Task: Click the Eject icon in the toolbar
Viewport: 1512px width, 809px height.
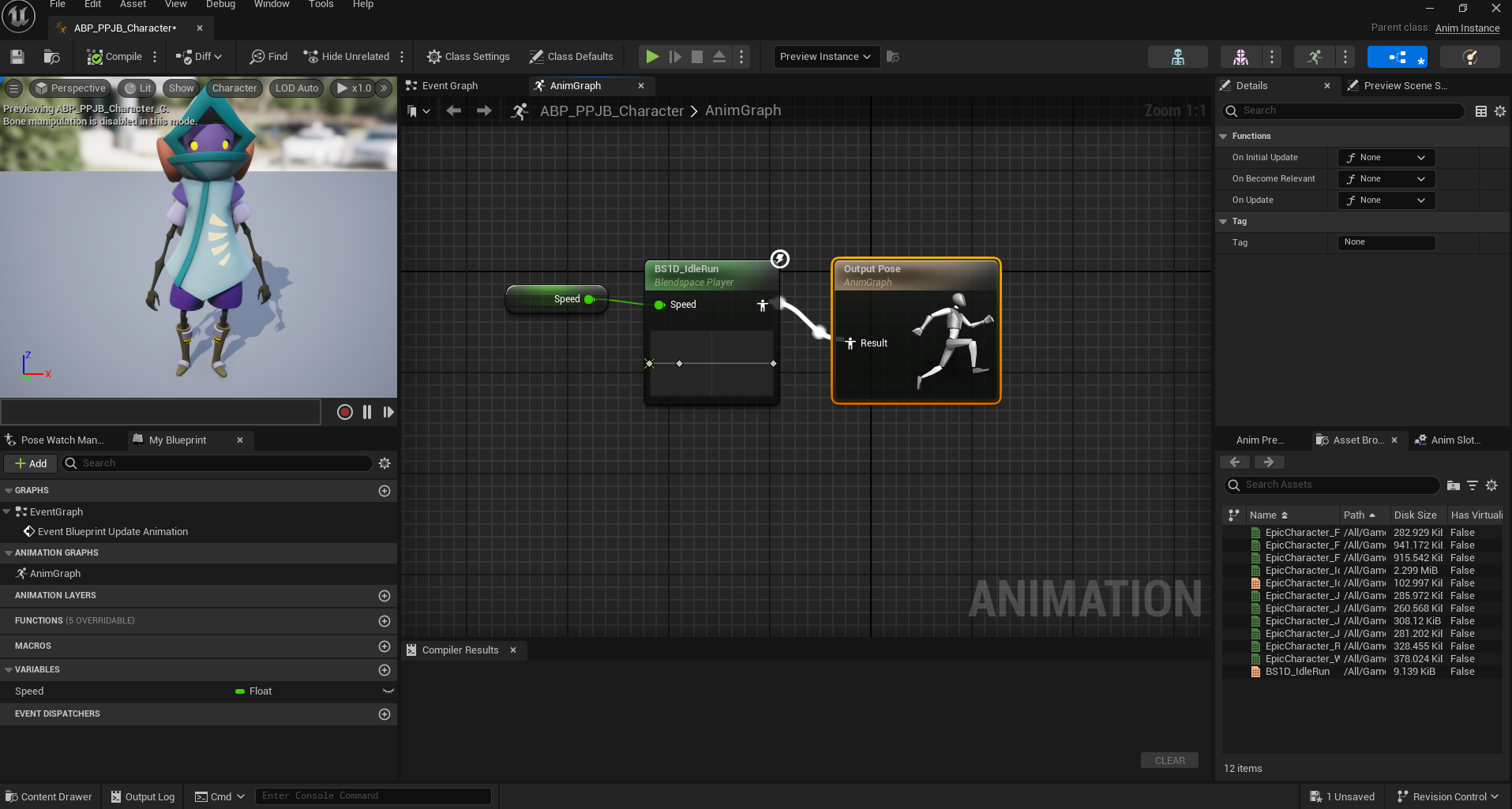Action: point(719,57)
